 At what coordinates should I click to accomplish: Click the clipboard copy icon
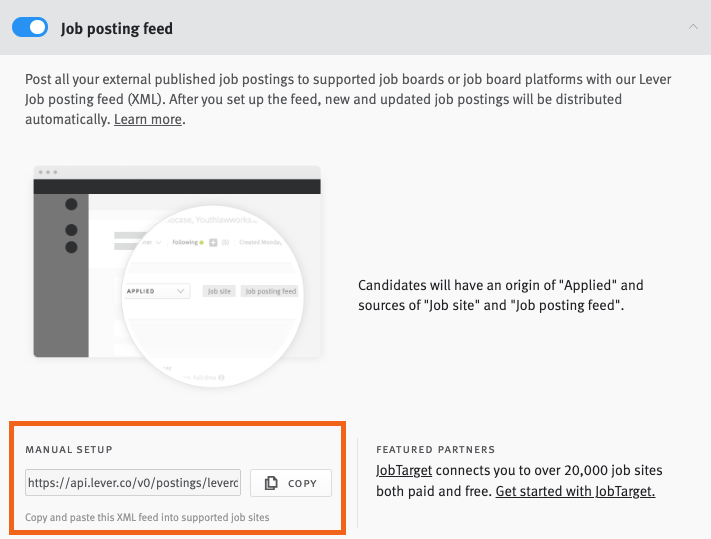click(271, 483)
